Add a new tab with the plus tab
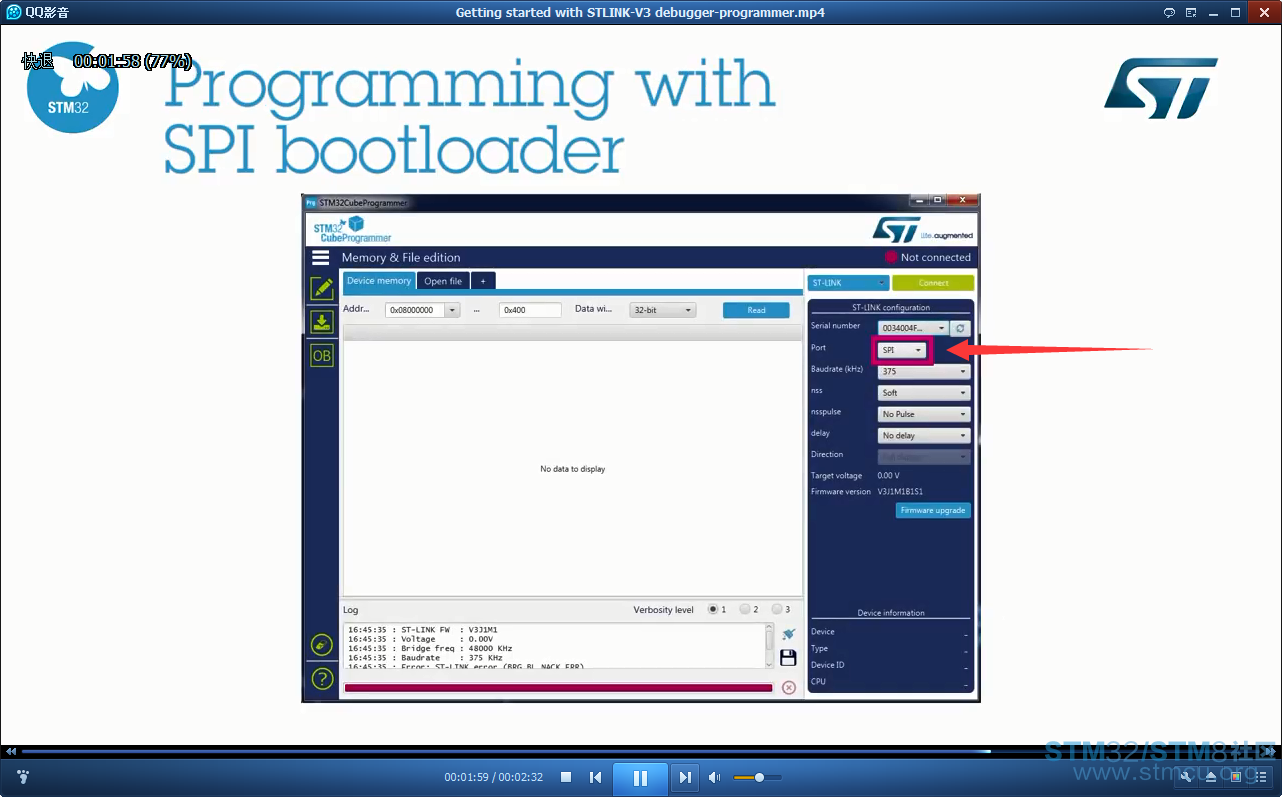Screen dimensions: 1282x797 483,281
